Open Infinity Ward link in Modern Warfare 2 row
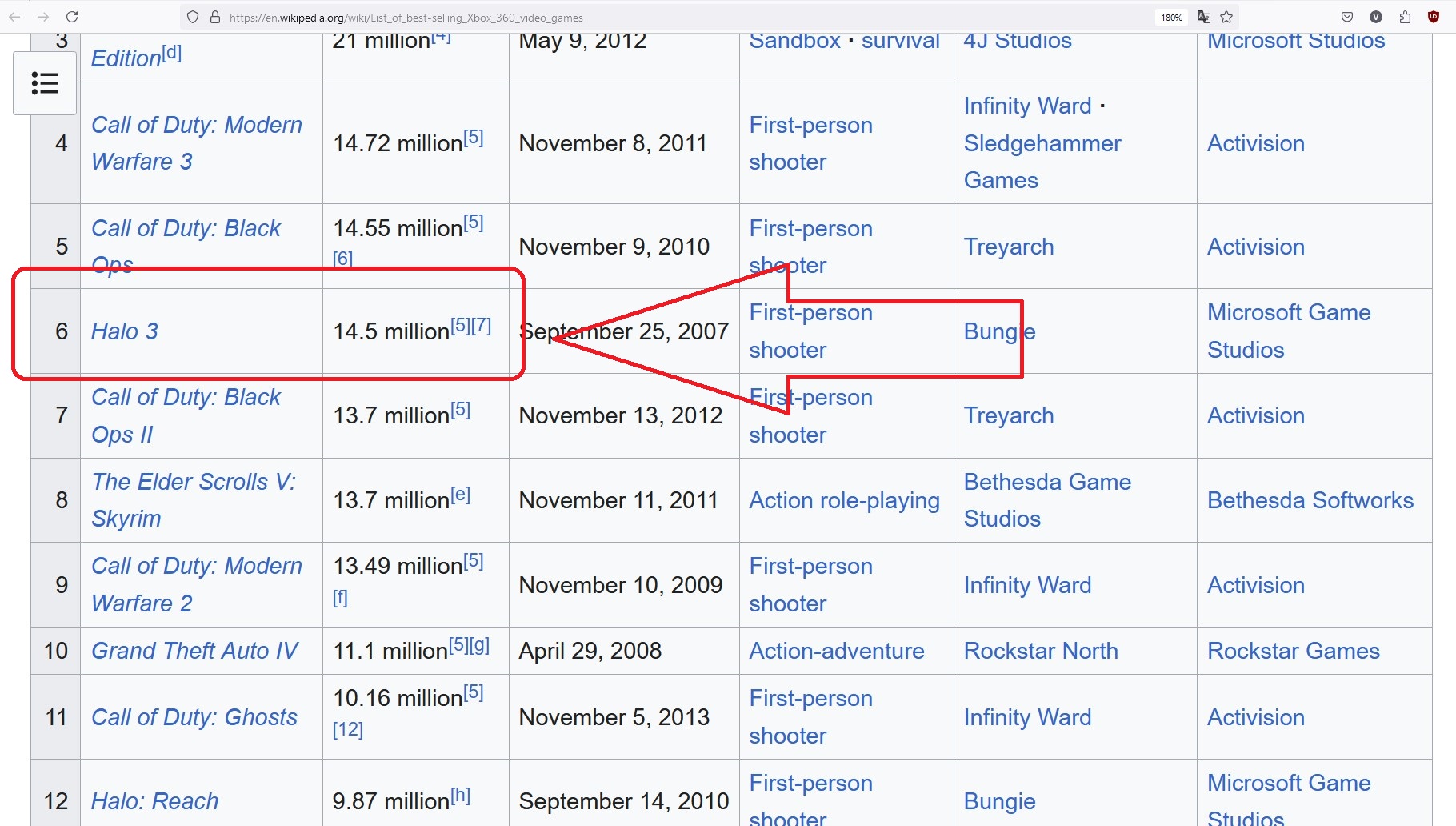The height and width of the screenshot is (826, 1456). tap(1027, 585)
